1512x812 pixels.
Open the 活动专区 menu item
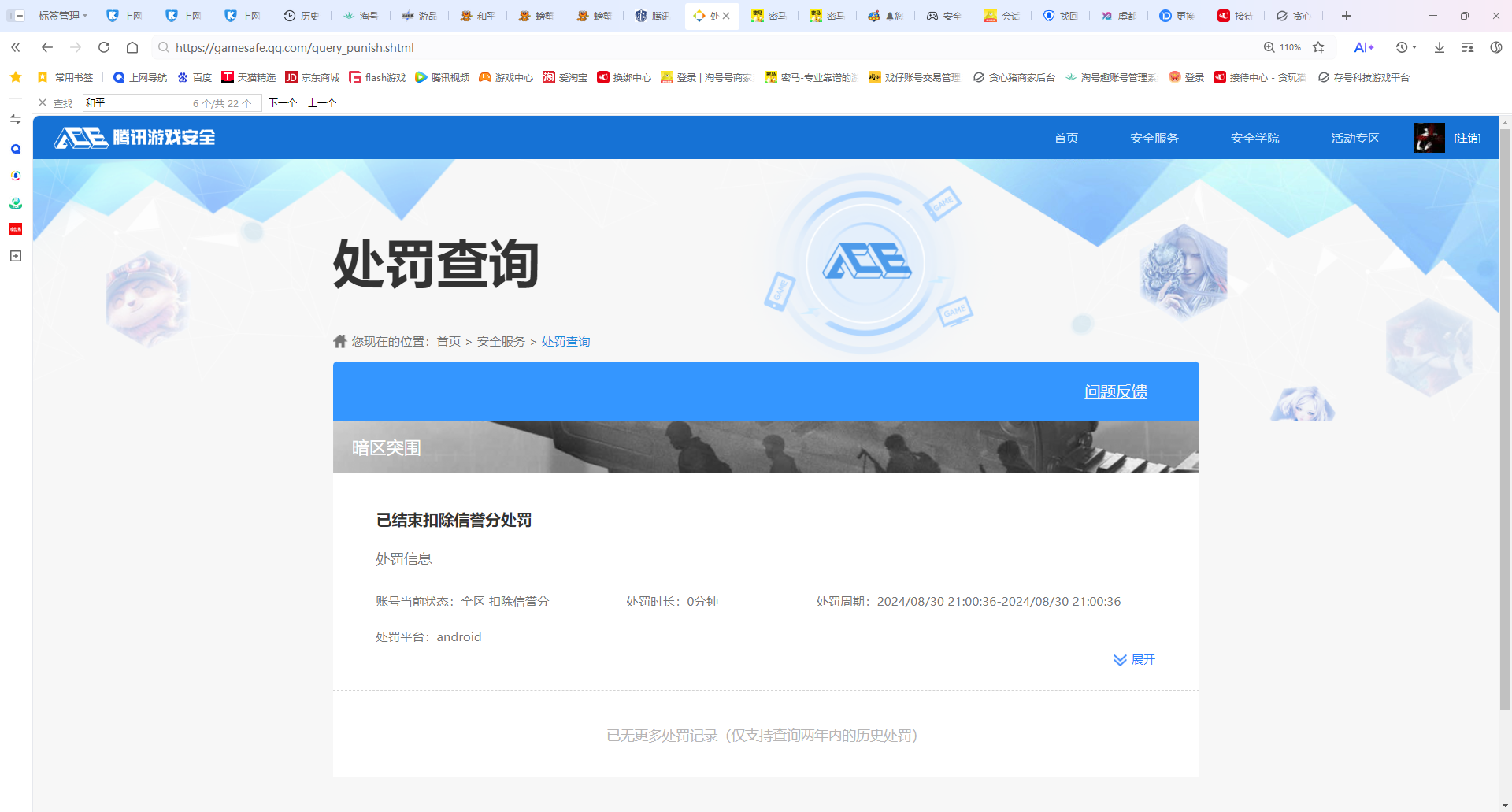(1354, 138)
